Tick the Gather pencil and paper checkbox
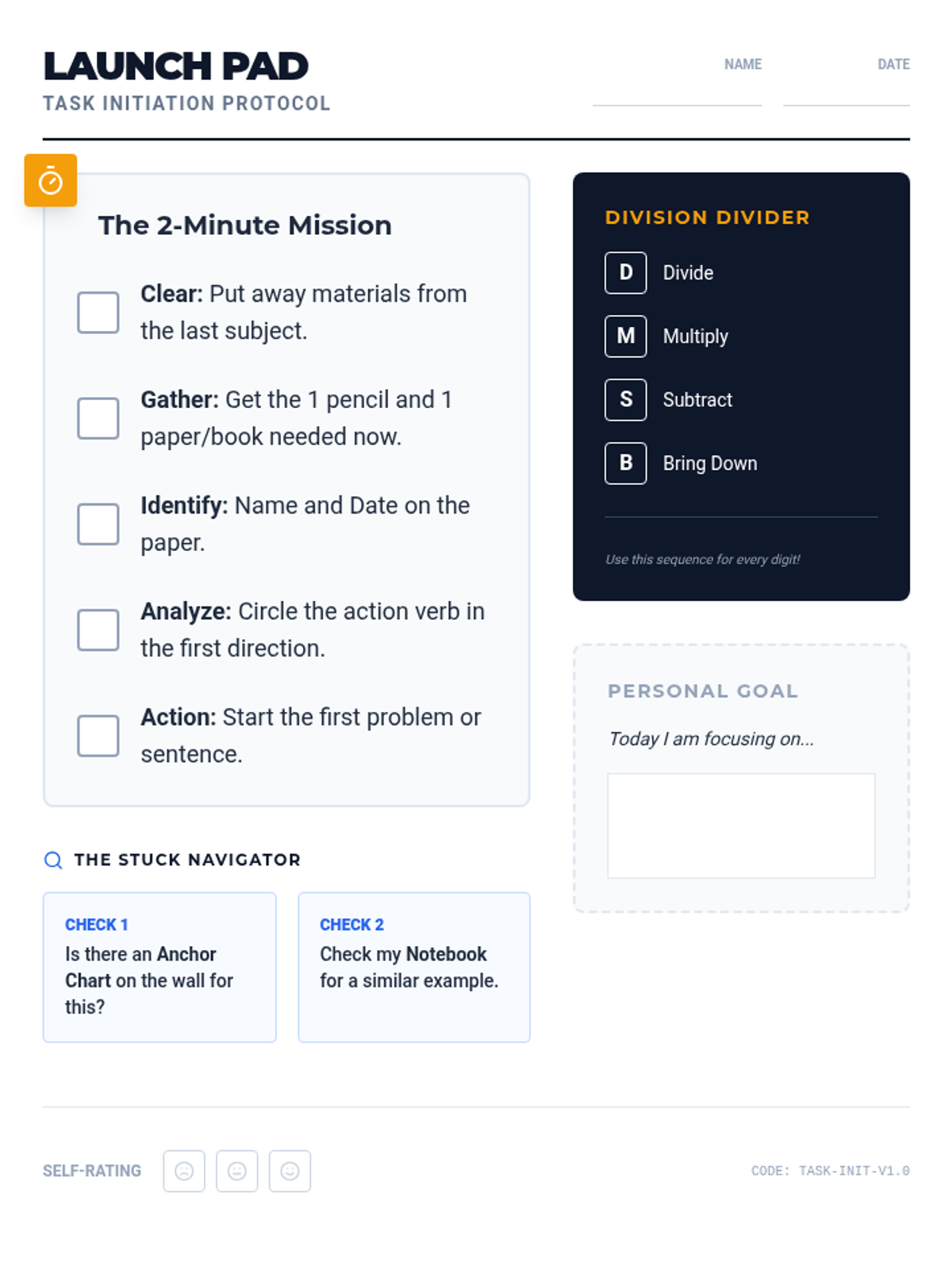The image size is (952, 1270). [x=98, y=418]
